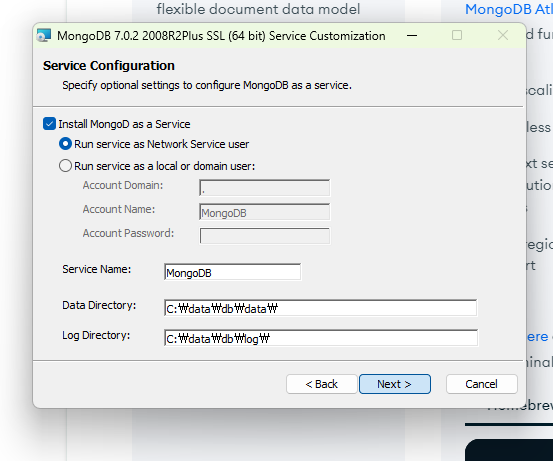Viewport: 553px width, 461px height.
Task: Uncheck Install MongoD as a Service
Action: (49, 124)
